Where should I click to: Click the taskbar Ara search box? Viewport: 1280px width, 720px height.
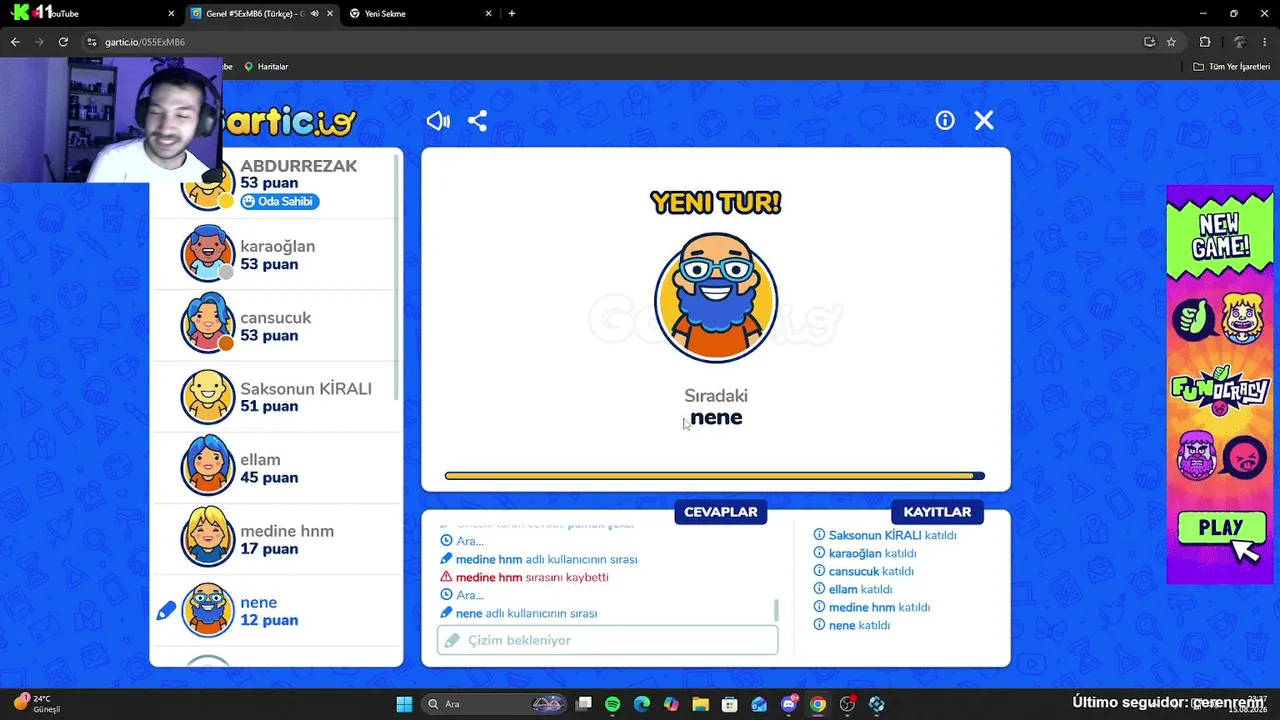(x=495, y=704)
